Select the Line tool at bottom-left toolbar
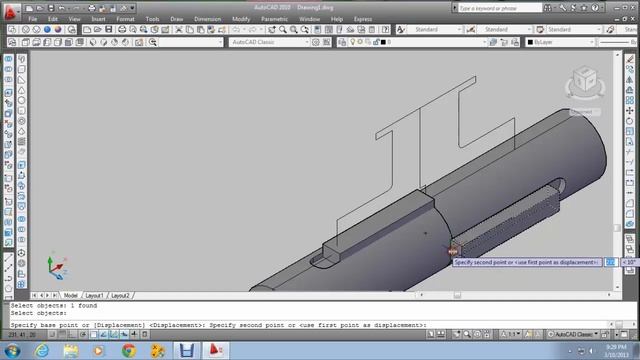 coord(8,258)
